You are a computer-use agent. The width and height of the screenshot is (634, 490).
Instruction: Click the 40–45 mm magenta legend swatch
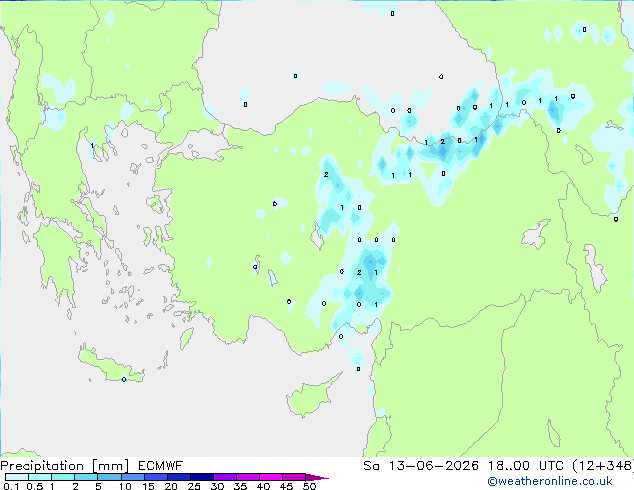(x=271, y=477)
